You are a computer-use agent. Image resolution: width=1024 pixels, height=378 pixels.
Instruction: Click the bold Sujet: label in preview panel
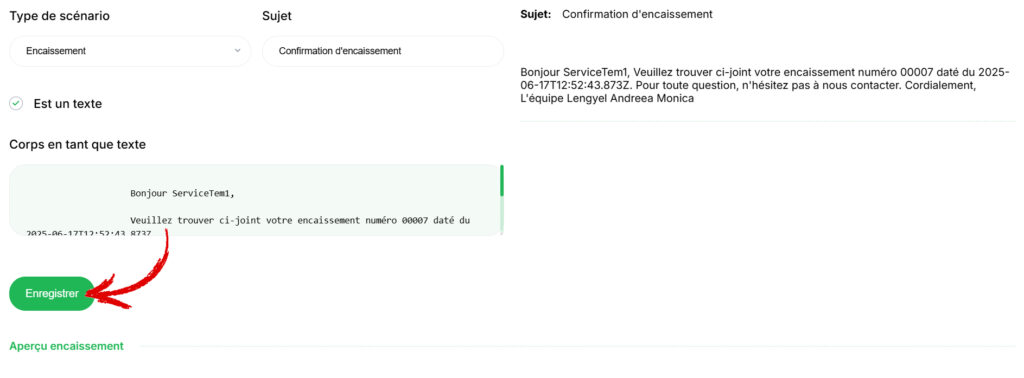click(x=536, y=14)
